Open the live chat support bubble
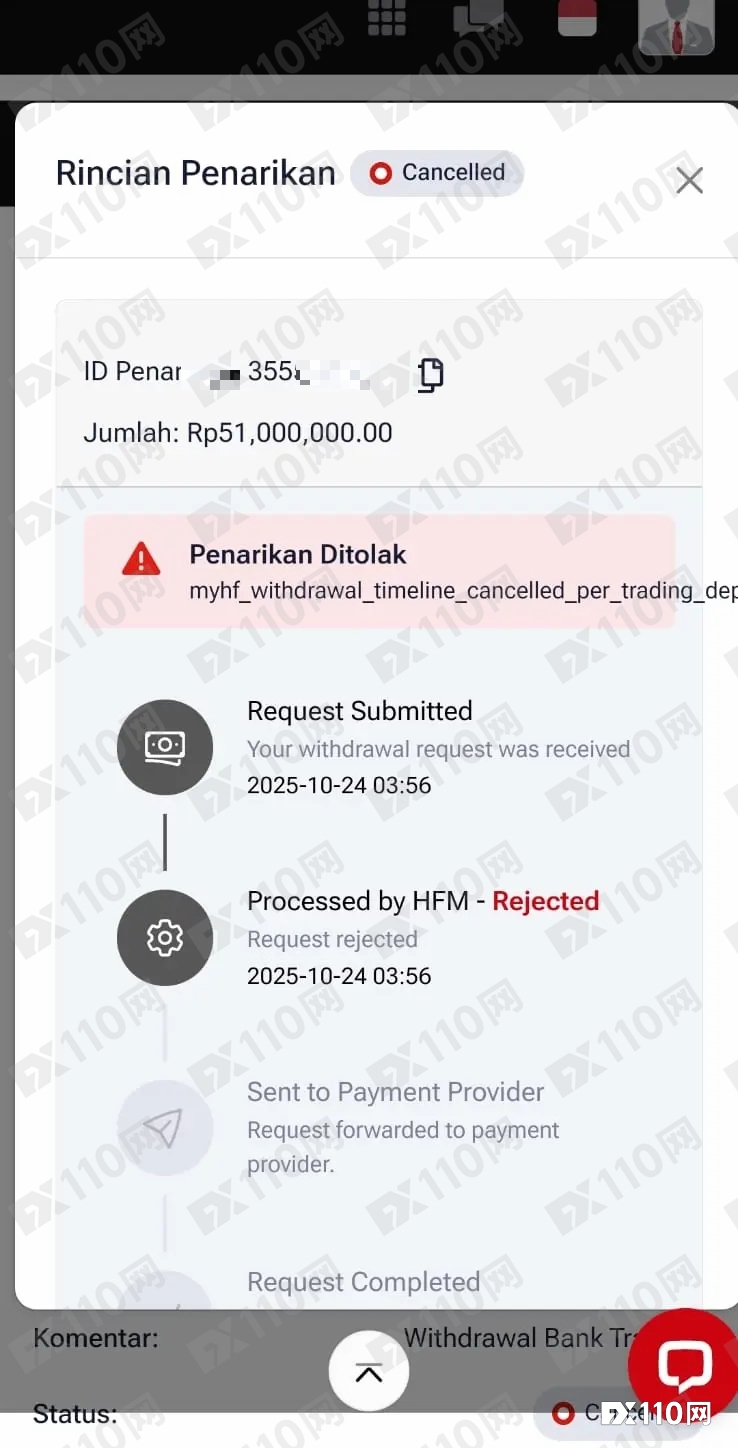Screen dimensions: 738x1448 coord(685,1365)
